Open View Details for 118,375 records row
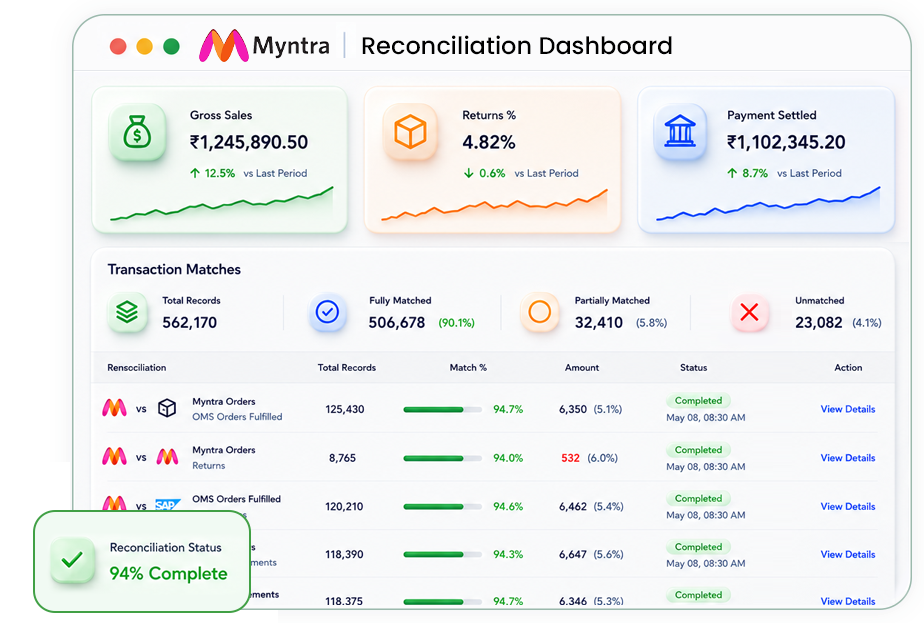Image resolution: width=924 pixels, height=623 pixels. [x=847, y=601]
